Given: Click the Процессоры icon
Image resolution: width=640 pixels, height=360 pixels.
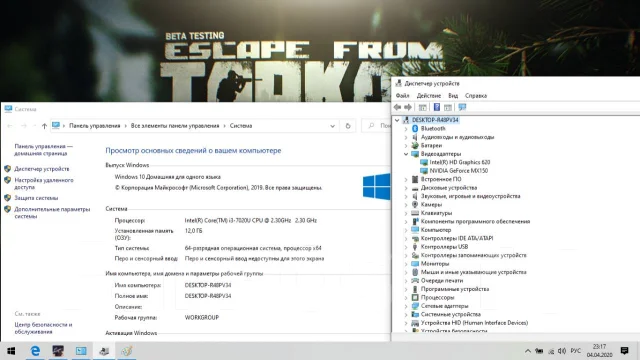Looking at the screenshot, I should tap(415, 298).
